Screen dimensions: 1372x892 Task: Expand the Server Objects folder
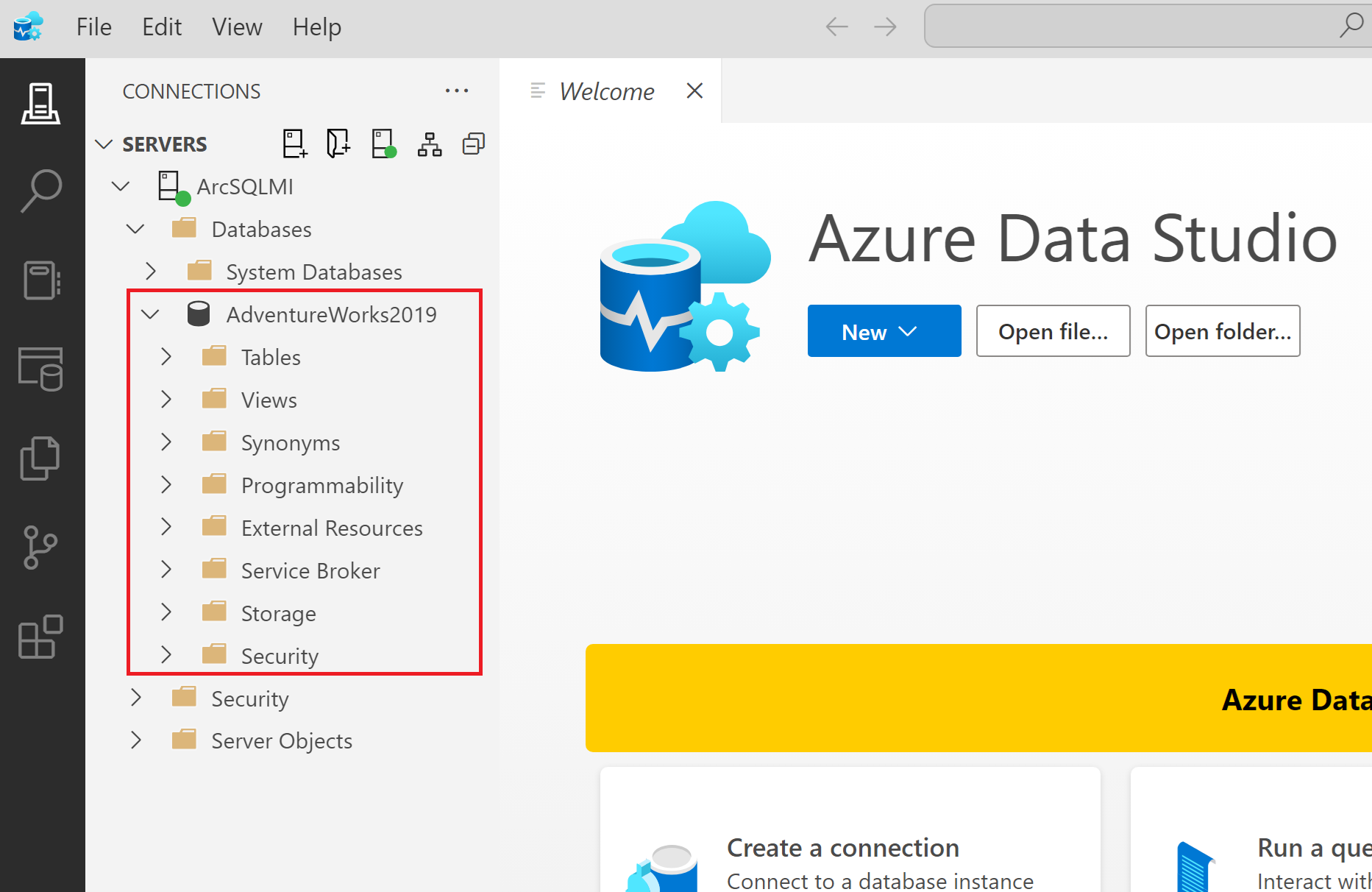[x=136, y=740]
